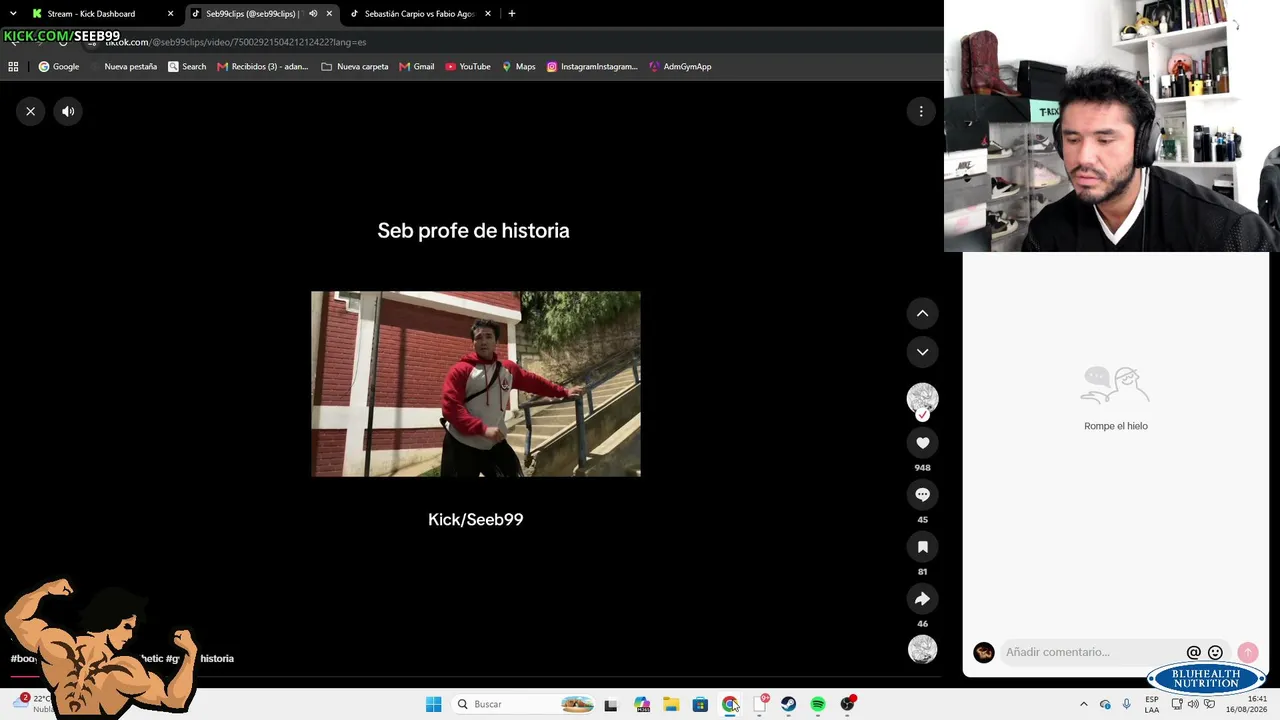Show hidden system tray icons

point(1084,704)
